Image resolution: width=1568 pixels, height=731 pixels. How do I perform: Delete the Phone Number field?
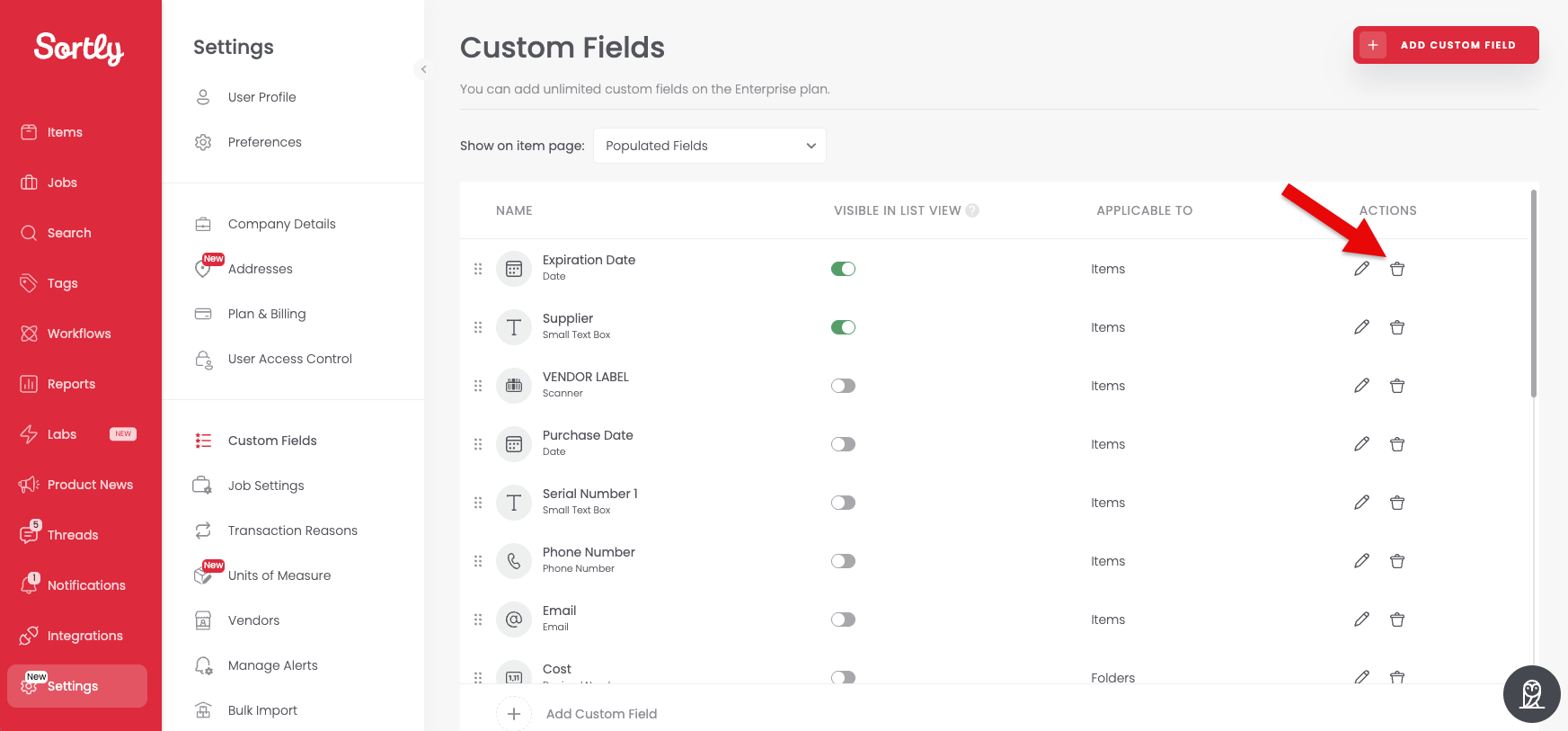click(1397, 561)
